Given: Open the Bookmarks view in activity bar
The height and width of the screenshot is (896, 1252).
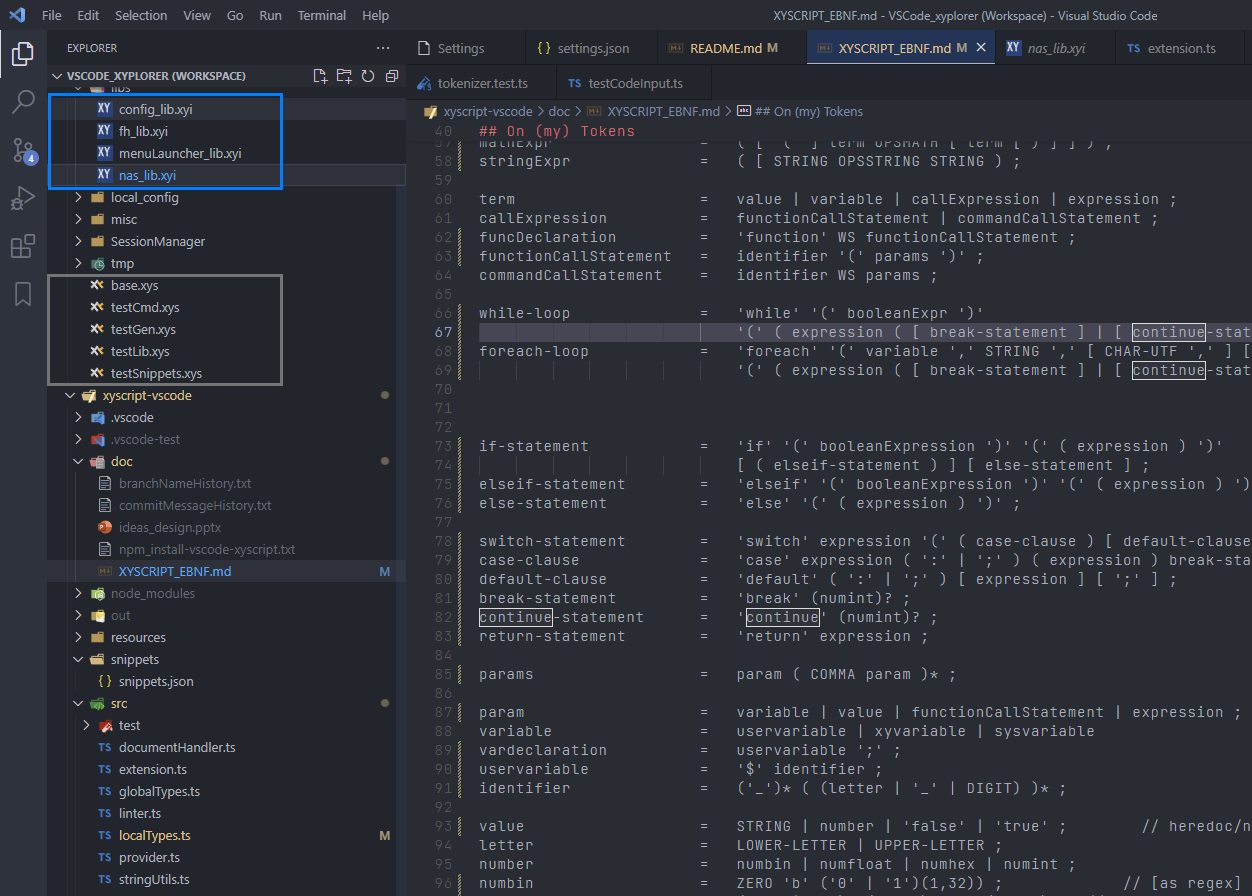Looking at the screenshot, I should (23, 294).
